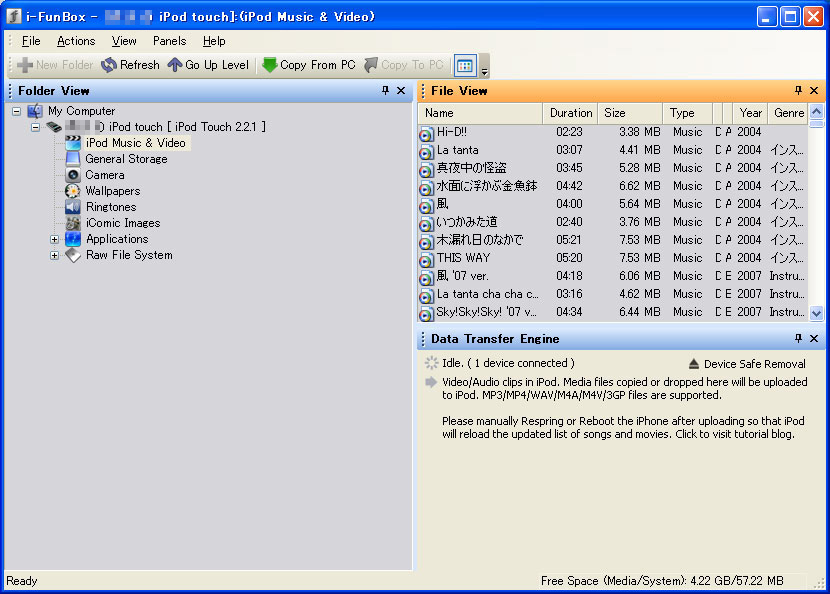Click the 6.44 MB size cell

point(639,312)
